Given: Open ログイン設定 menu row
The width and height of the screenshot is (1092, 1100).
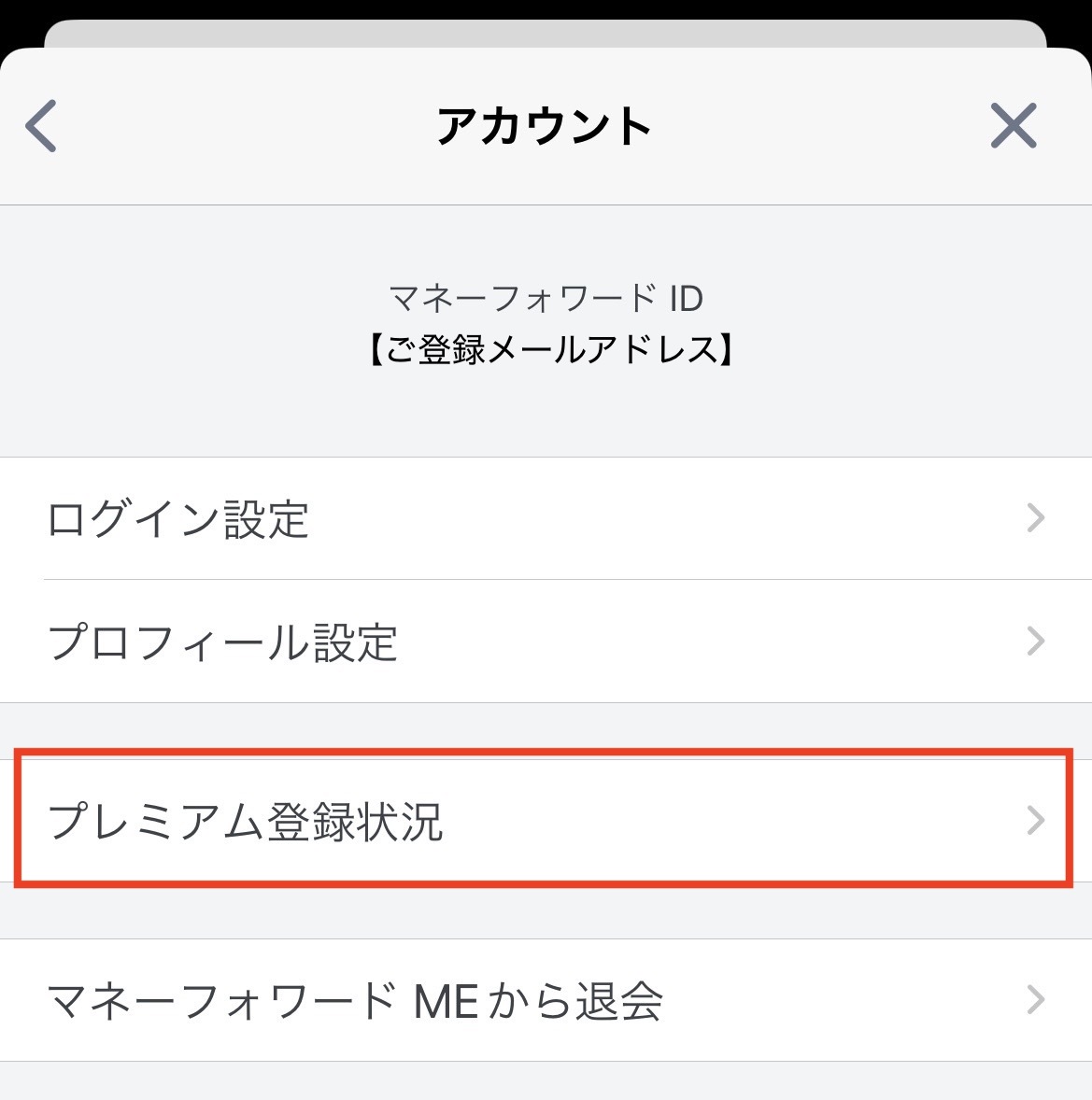Looking at the screenshot, I should point(546,518).
